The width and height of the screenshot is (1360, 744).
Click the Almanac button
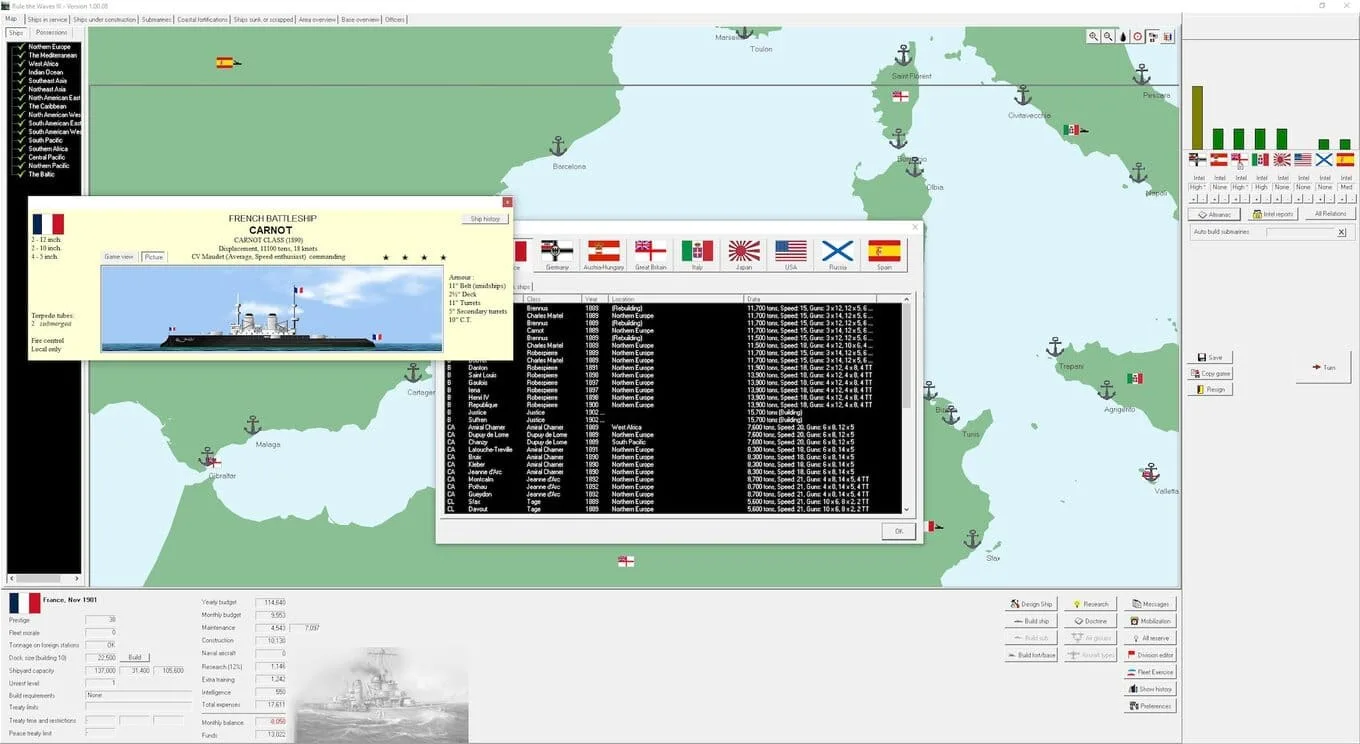(x=1215, y=214)
